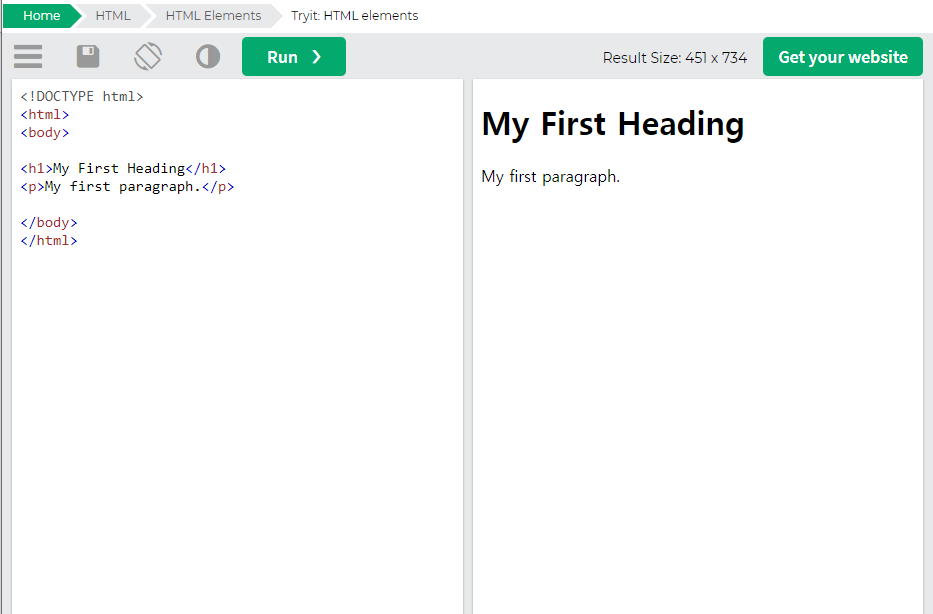Place cursor on the opening <body> line
The height and width of the screenshot is (614, 933).
45,133
